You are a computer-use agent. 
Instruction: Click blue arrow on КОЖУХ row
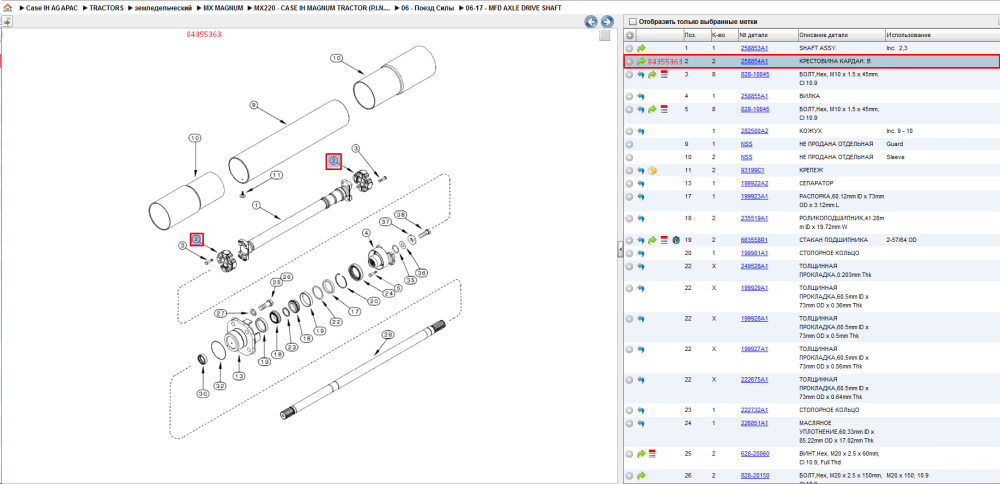(642, 131)
